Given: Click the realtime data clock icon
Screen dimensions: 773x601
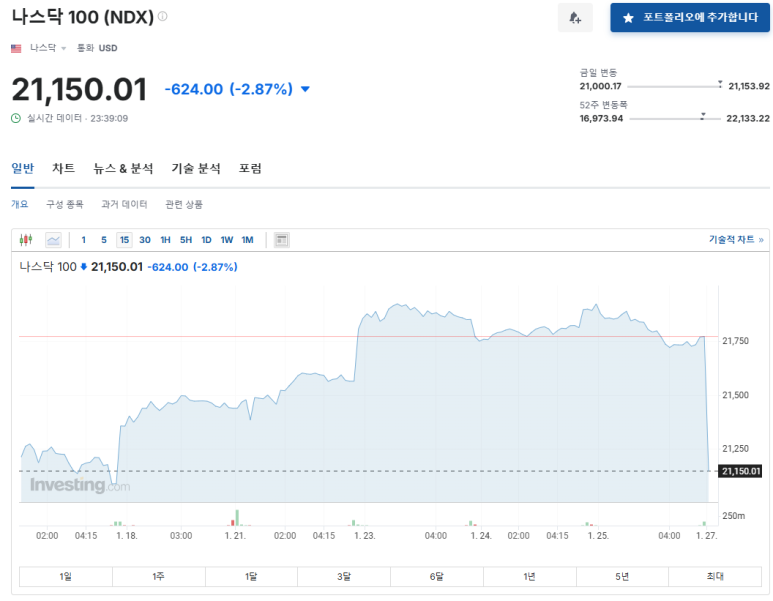Looking at the screenshot, I should pyautogui.click(x=16, y=118).
